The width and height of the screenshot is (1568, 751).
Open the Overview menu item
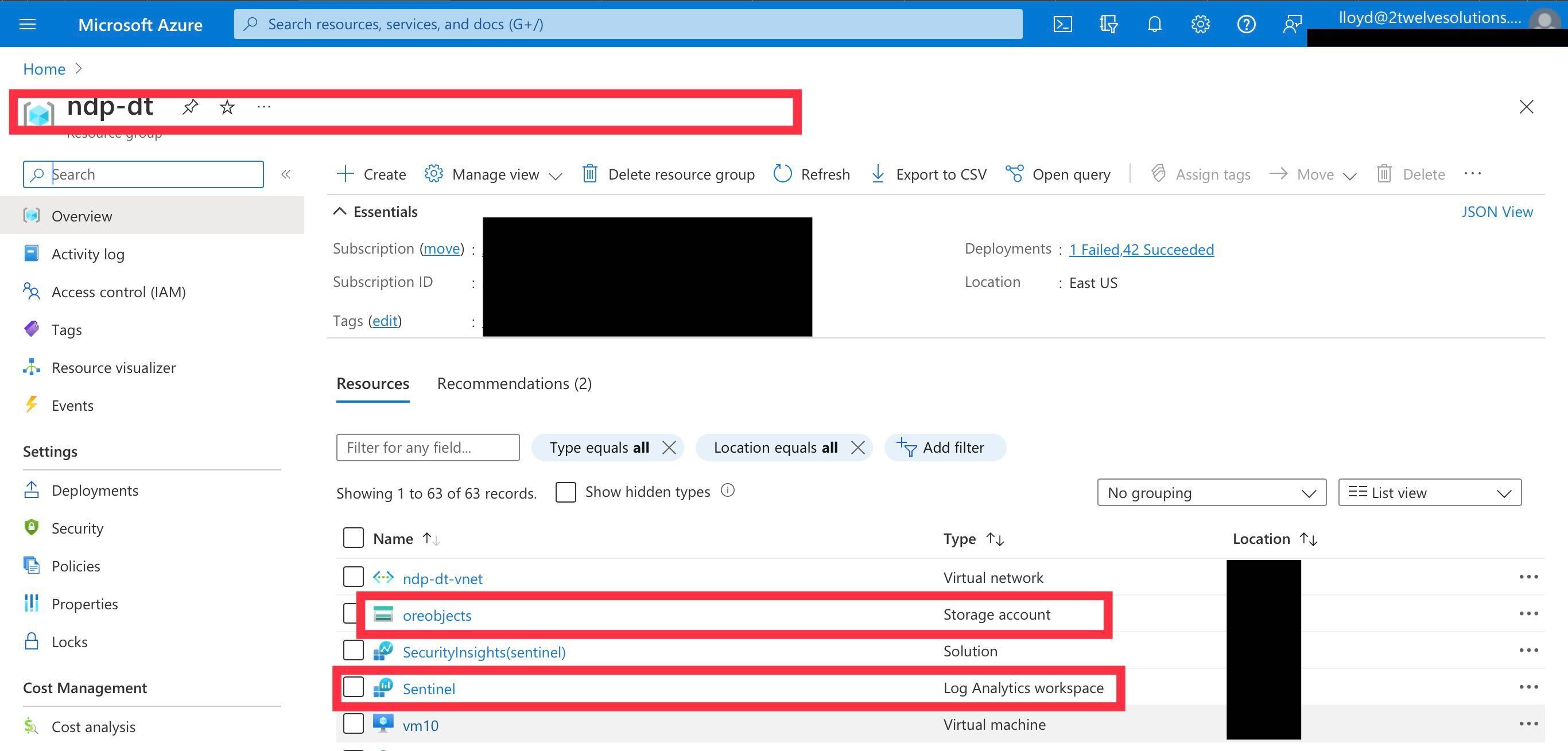(x=152, y=216)
